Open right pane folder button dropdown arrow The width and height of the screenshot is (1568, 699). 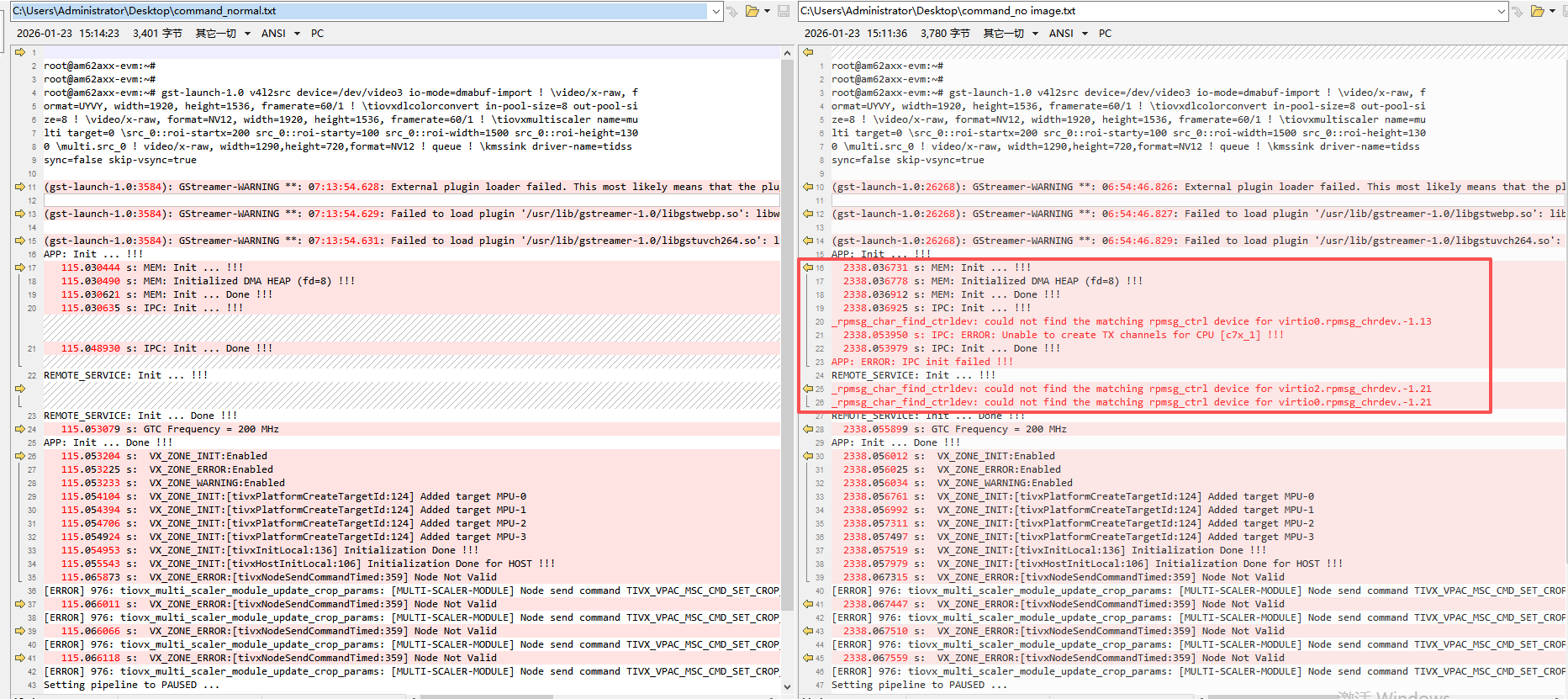(x=1552, y=11)
